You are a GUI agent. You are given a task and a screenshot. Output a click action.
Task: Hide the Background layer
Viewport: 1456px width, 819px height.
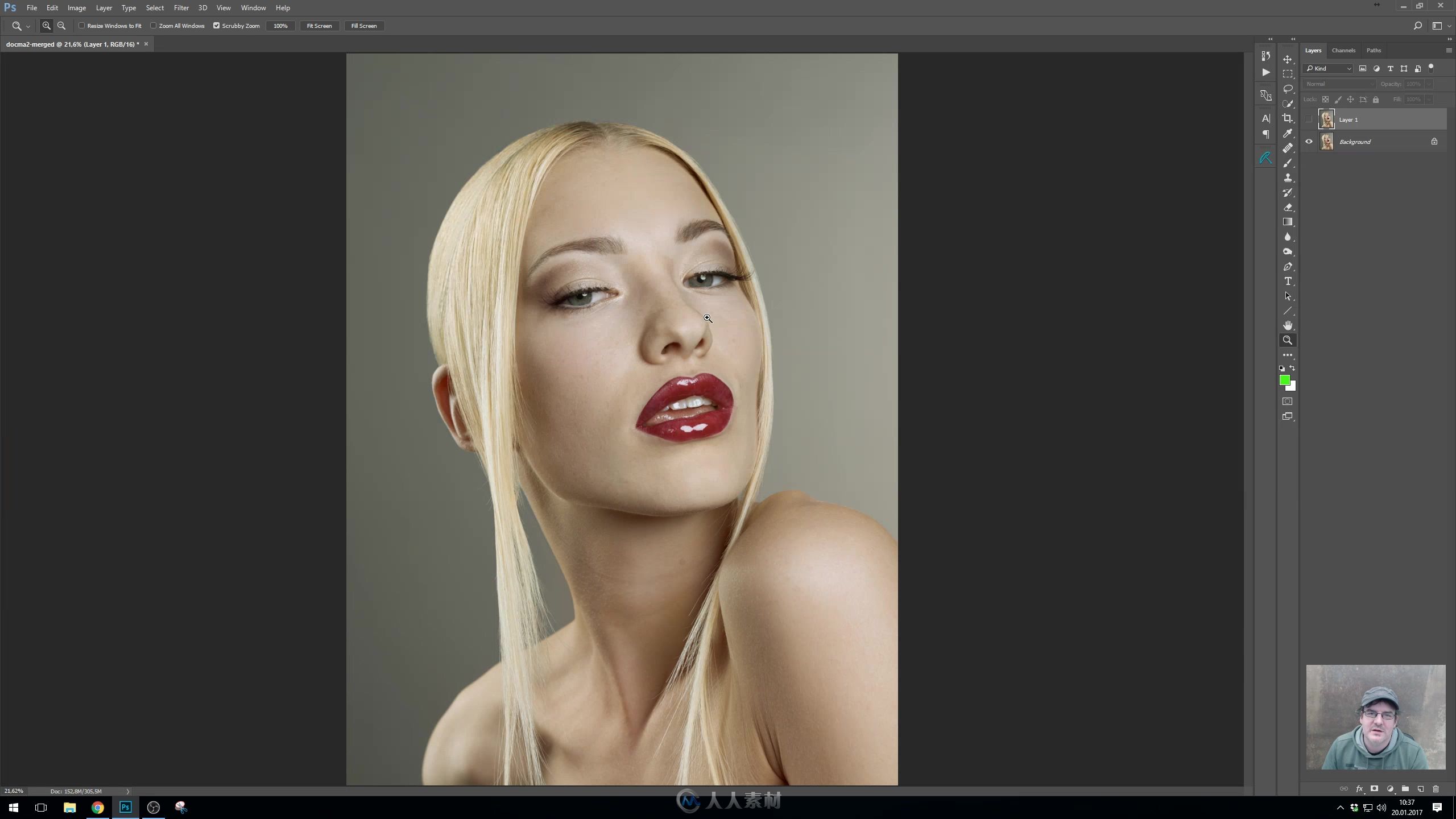point(1309,142)
